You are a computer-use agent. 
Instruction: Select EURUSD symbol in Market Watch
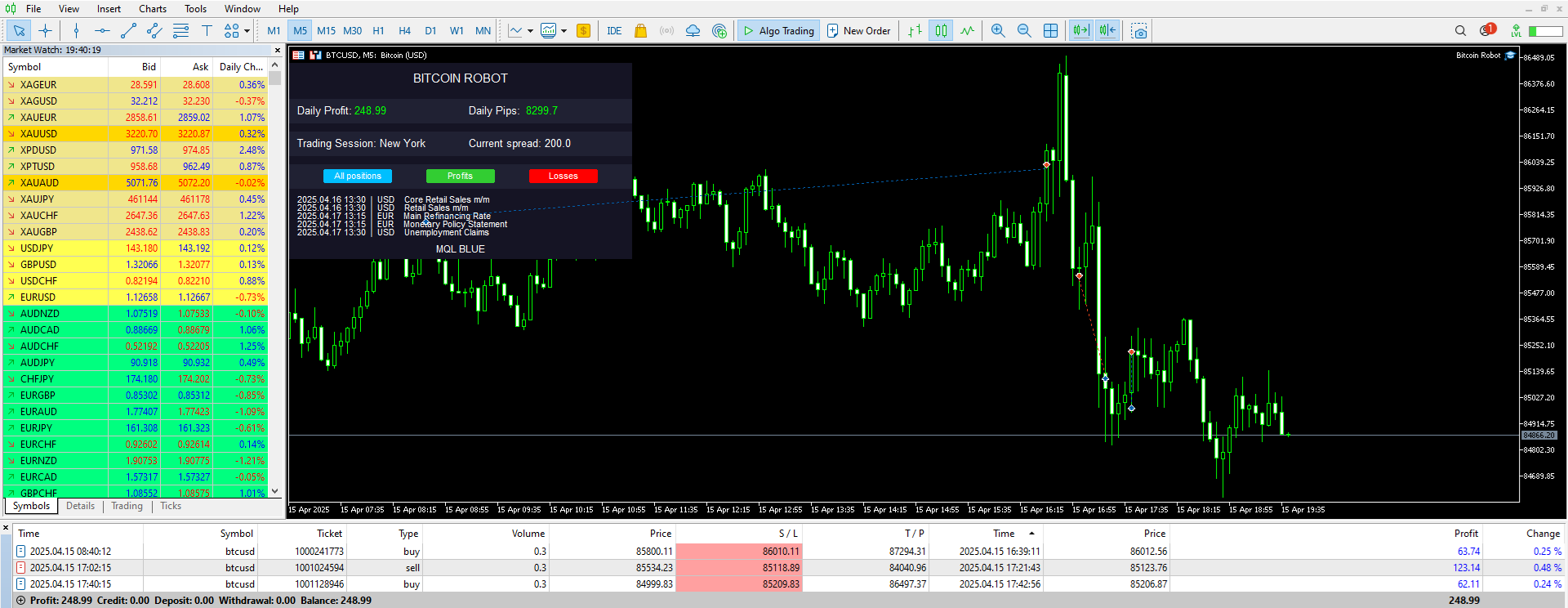tap(136, 297)
